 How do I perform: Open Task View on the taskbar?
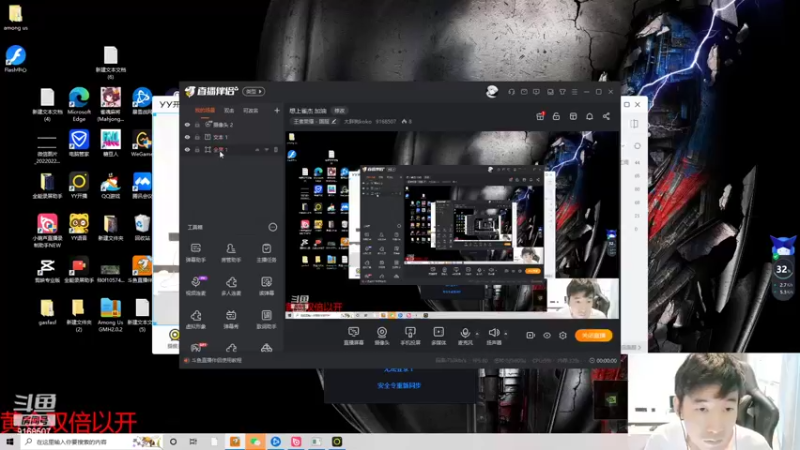[x=193, y=442]
